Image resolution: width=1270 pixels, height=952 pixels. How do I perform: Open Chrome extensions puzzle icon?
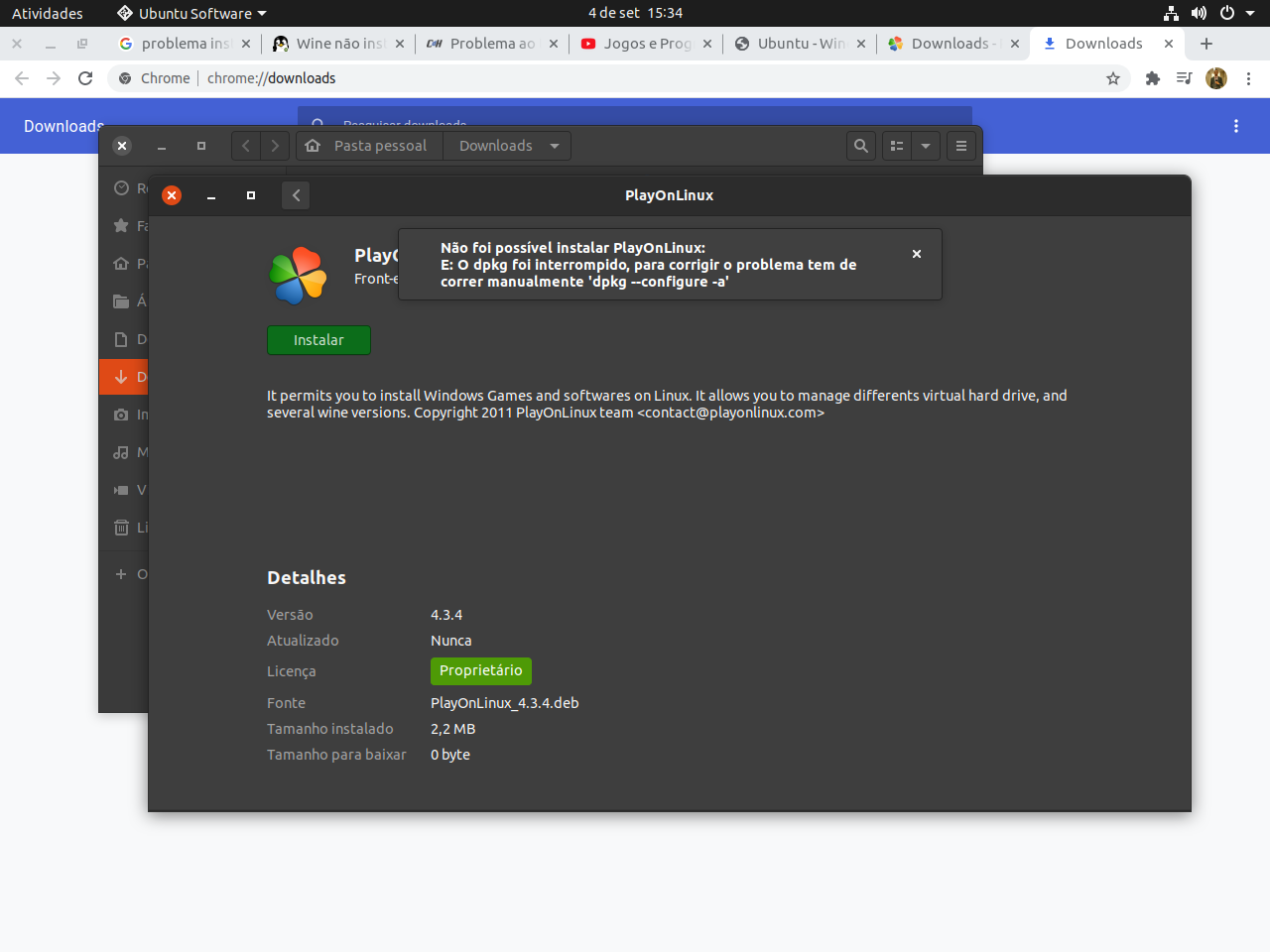1153,78
